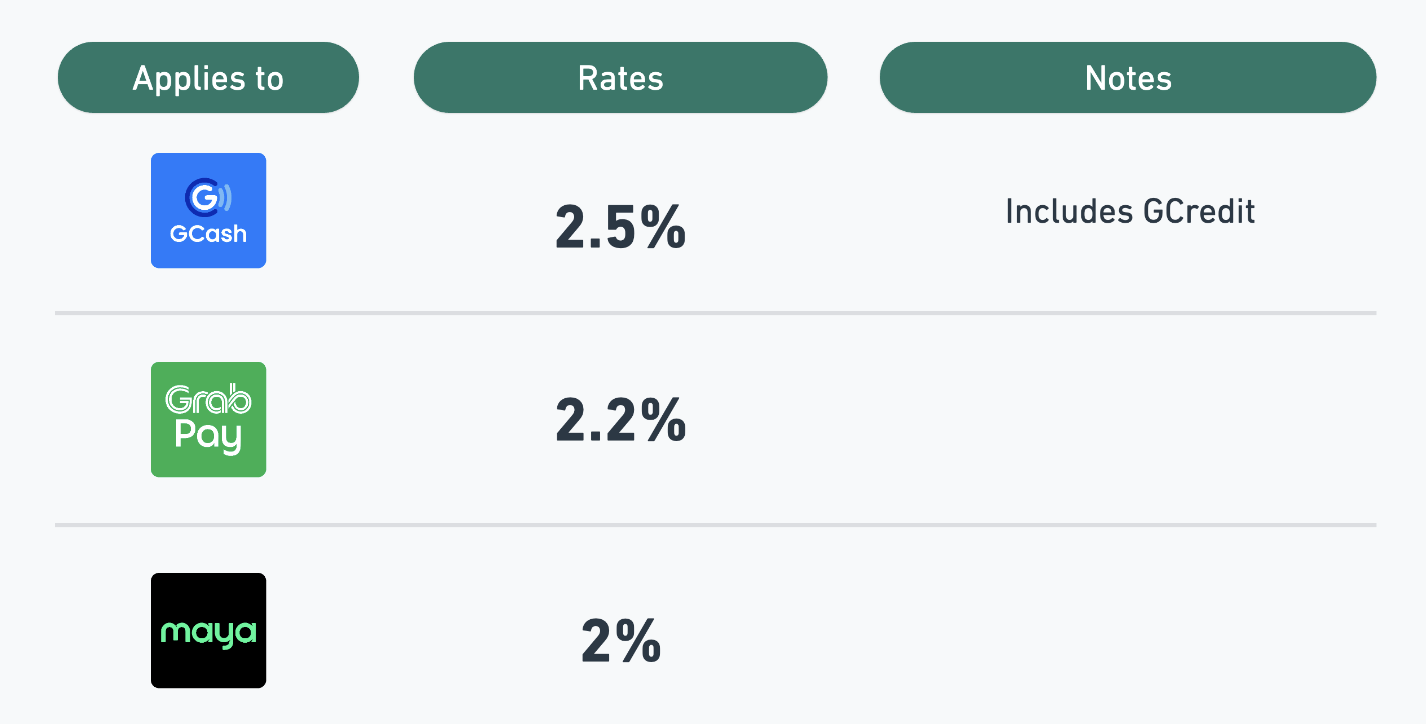Click the empty Notes cell in GrabPay row
Viewport: 1426px width, 724px height.
tap(1128, 420)
